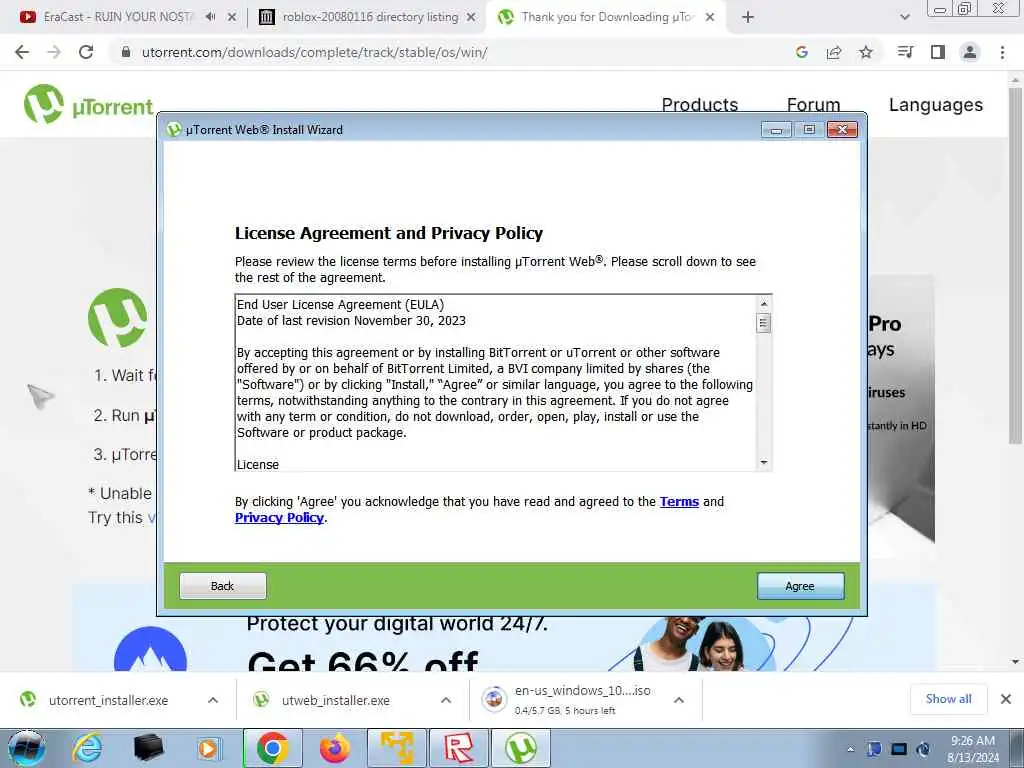Click the Back button in install wizard
Image resolution: width=1024 pixels, height=768 pixels.
coord(223,586)
